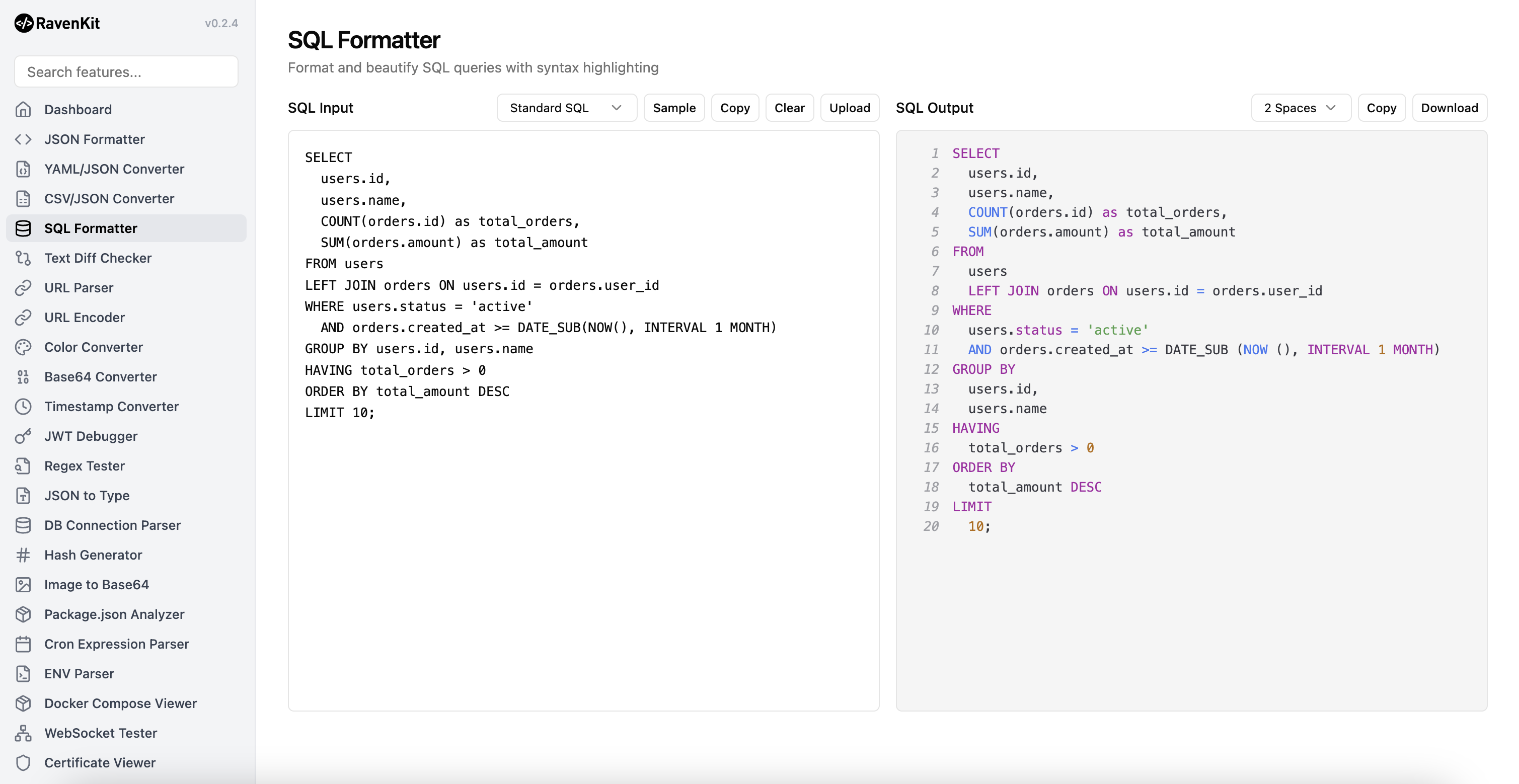Click the Timestamp Converter clock icon
The height and width of the screenshot is (784, 1519).
[23, 407]
